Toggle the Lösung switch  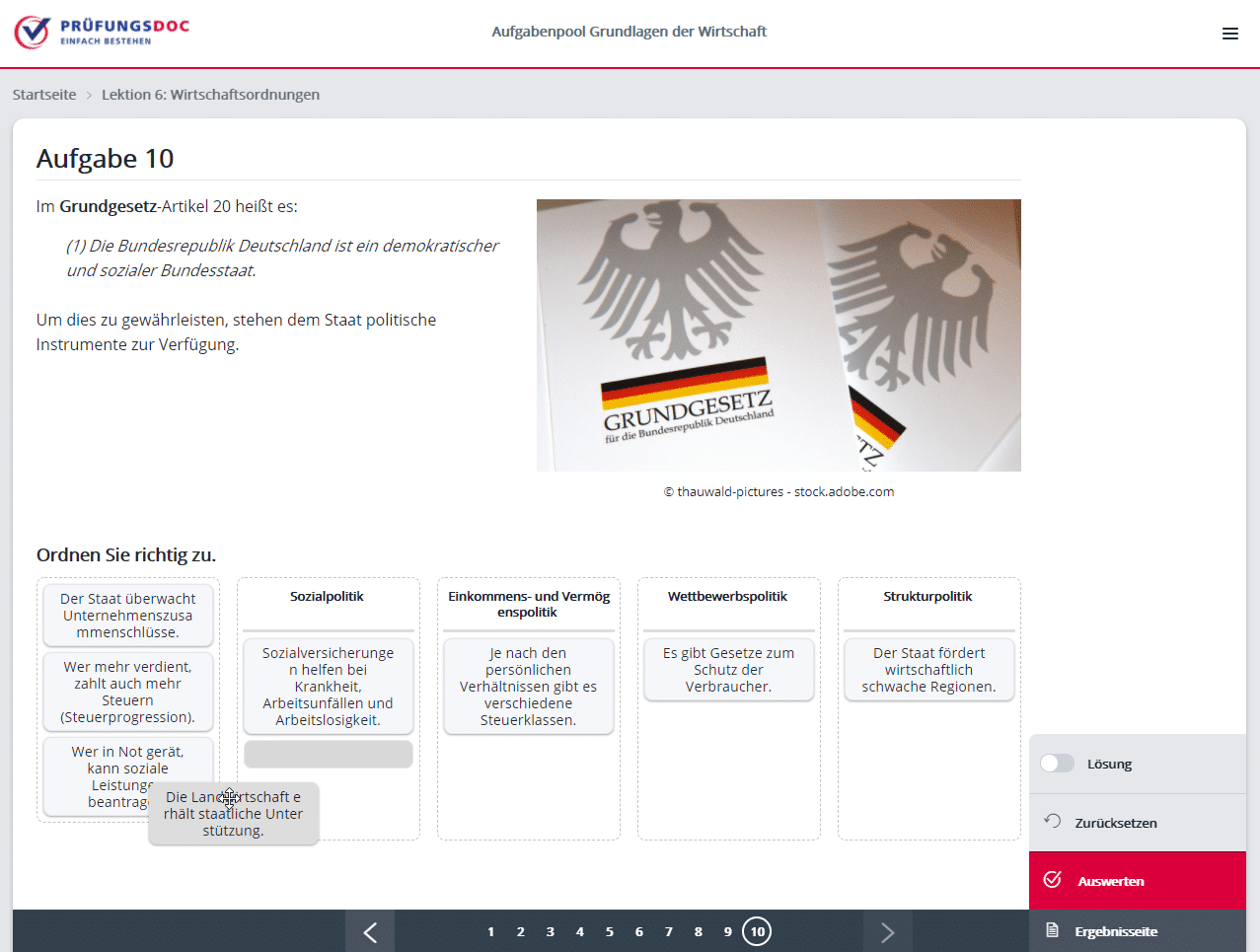[1057, 764]
